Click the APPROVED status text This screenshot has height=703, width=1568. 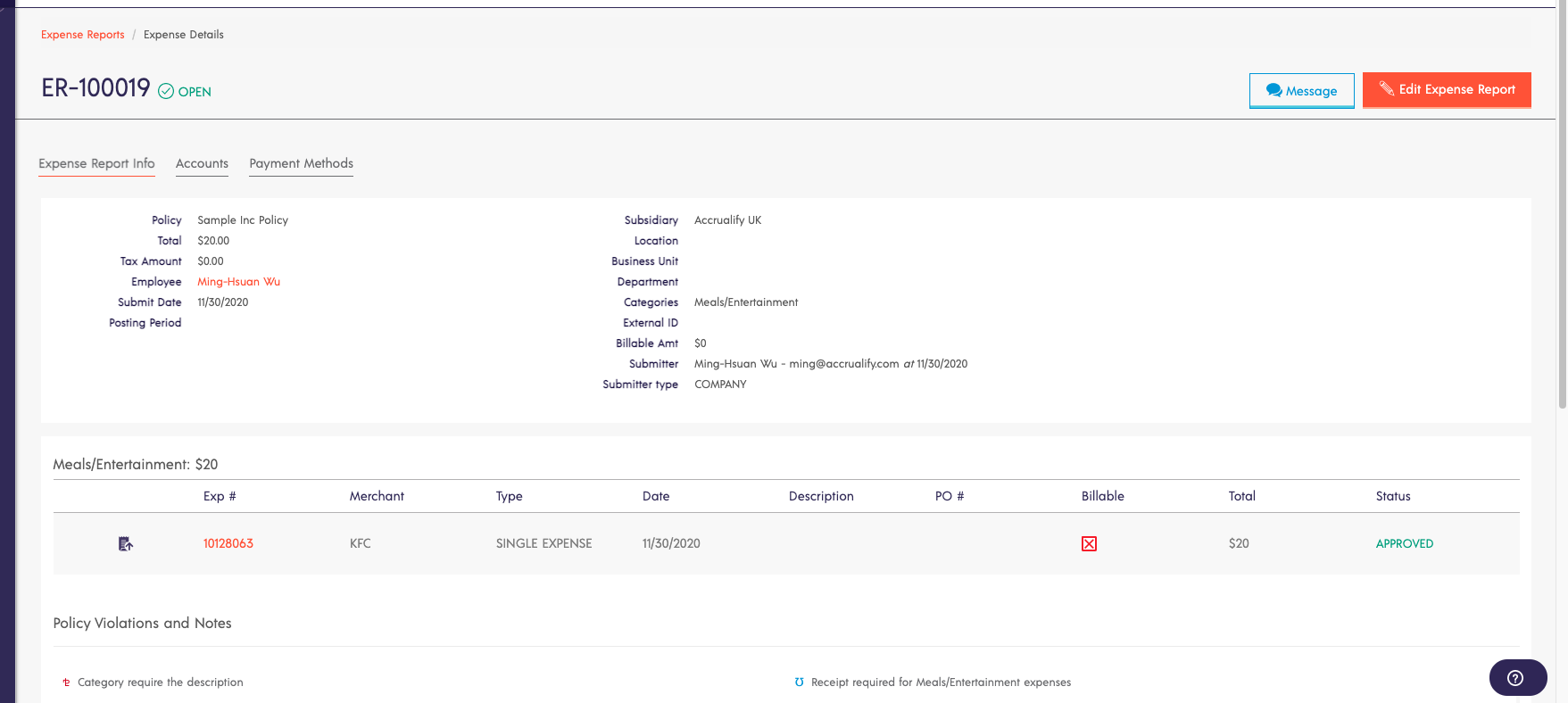point(1404,543)
